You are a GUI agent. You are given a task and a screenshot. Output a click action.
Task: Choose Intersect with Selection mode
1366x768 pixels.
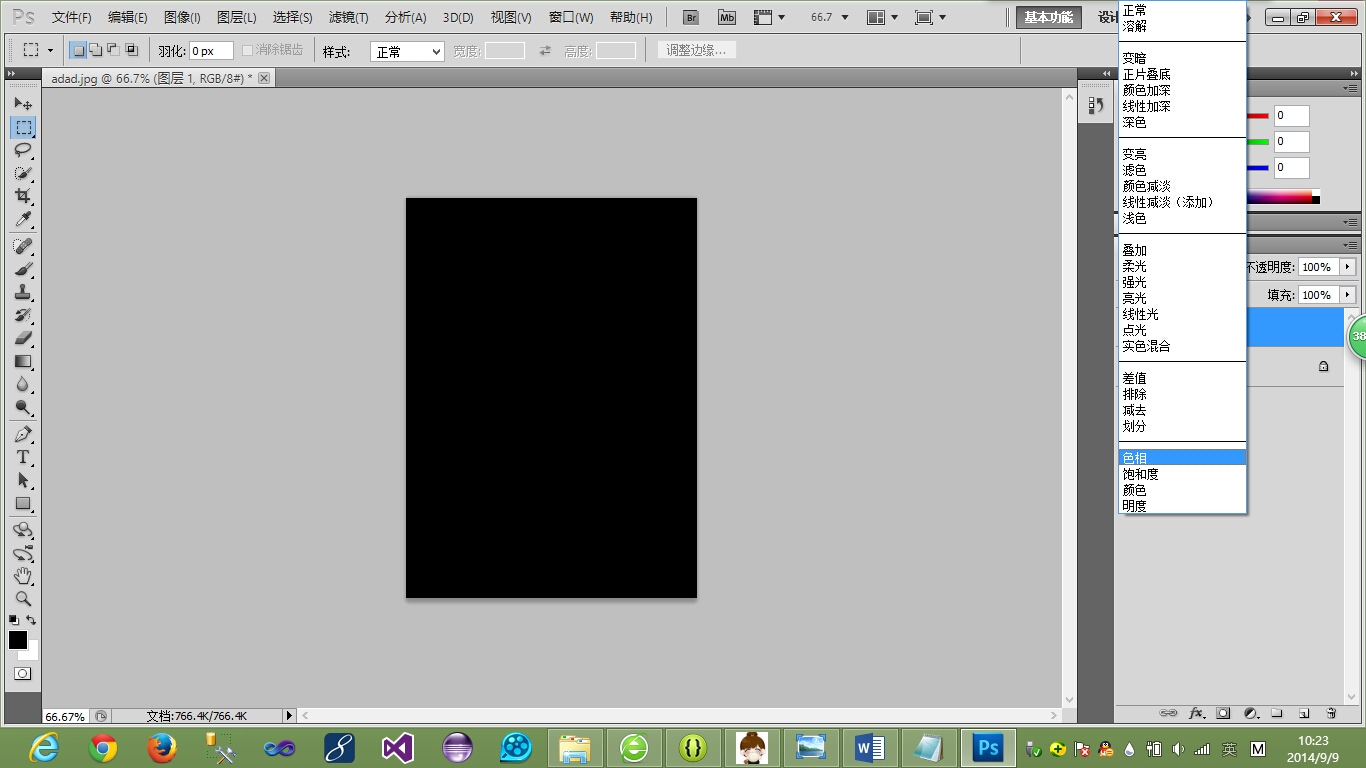tap(131, 50)
